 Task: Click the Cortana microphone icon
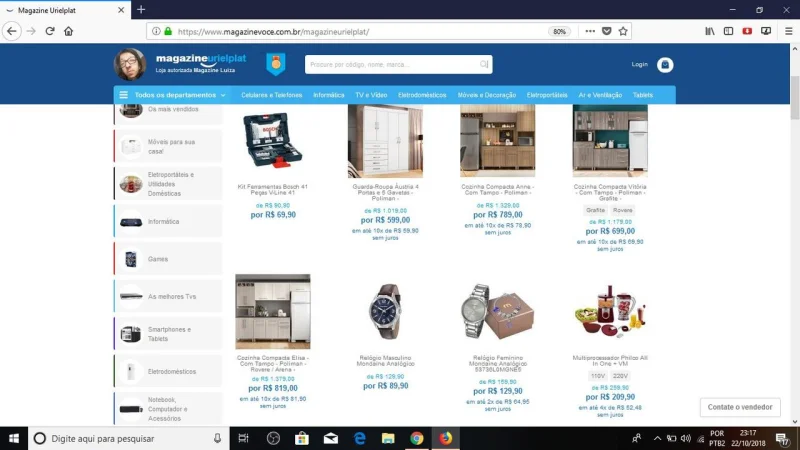tap(217, 438)
